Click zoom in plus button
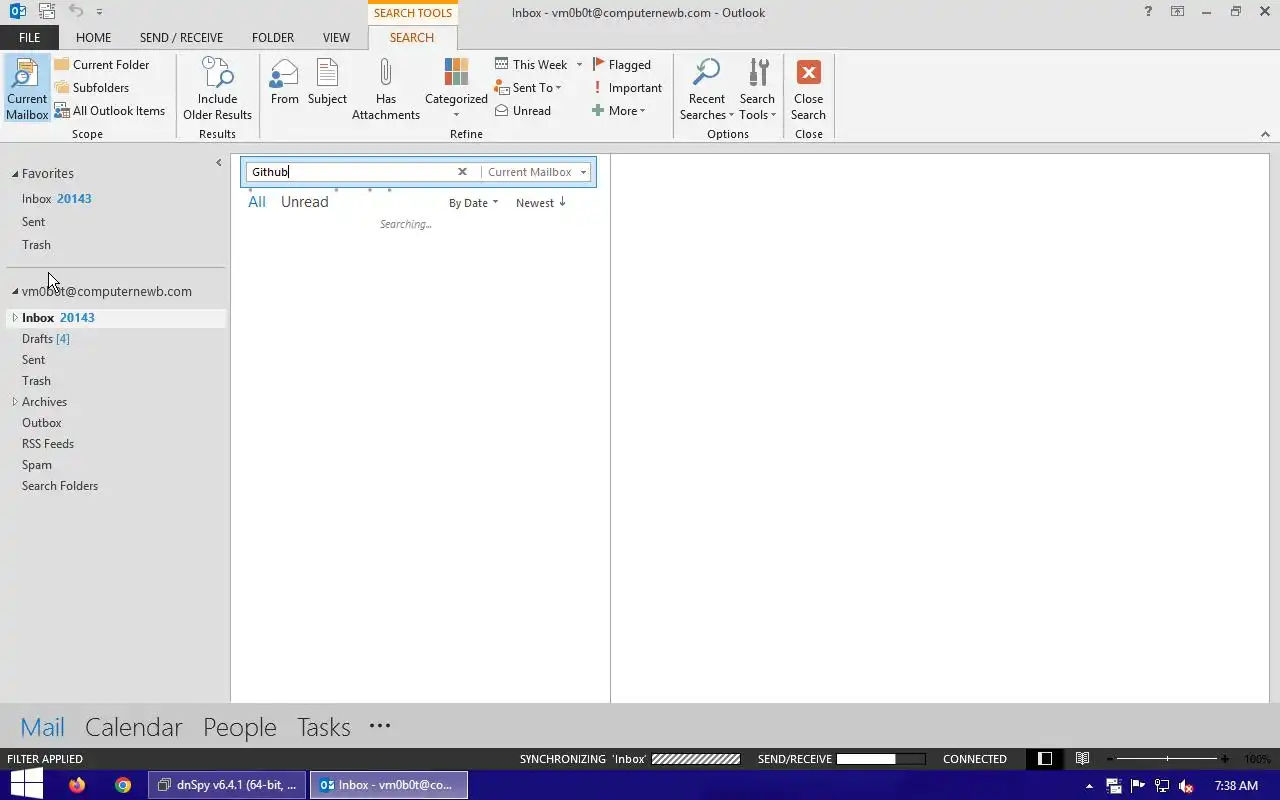1280x800 pixels. (1225, 759)
